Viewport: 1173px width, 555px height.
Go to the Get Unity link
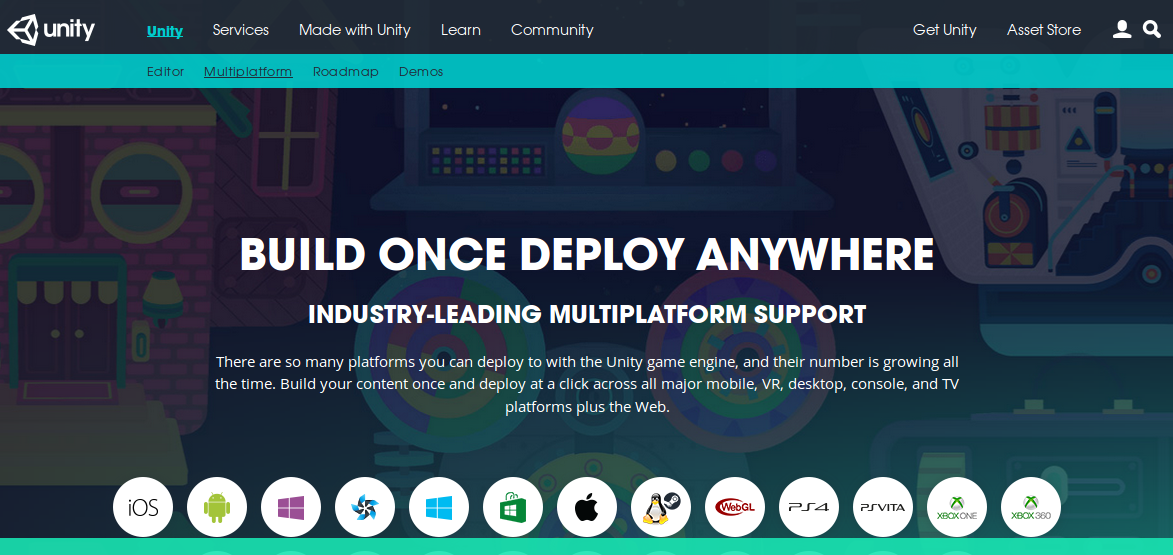tap(945, 30)
